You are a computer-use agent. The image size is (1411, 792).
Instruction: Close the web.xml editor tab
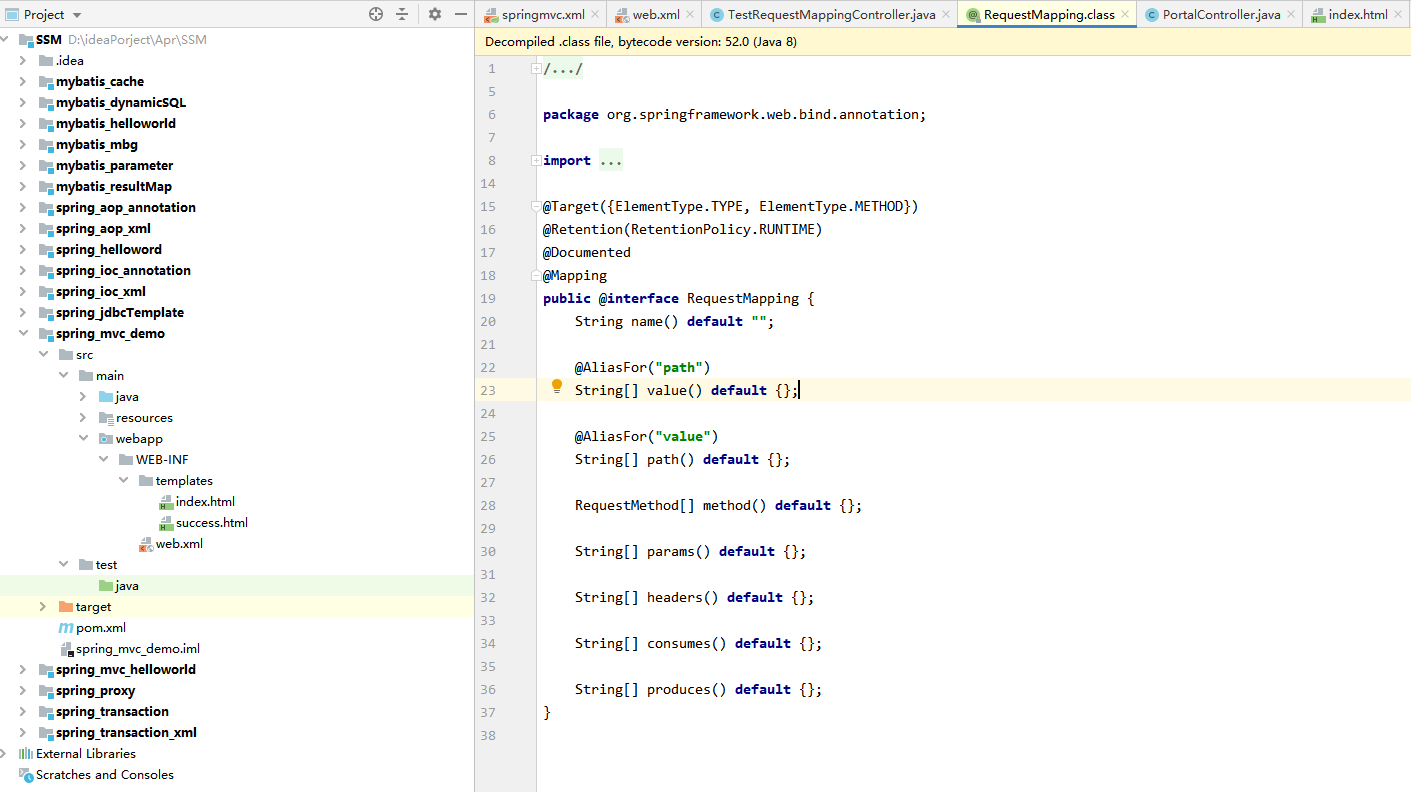click(691, 14)
